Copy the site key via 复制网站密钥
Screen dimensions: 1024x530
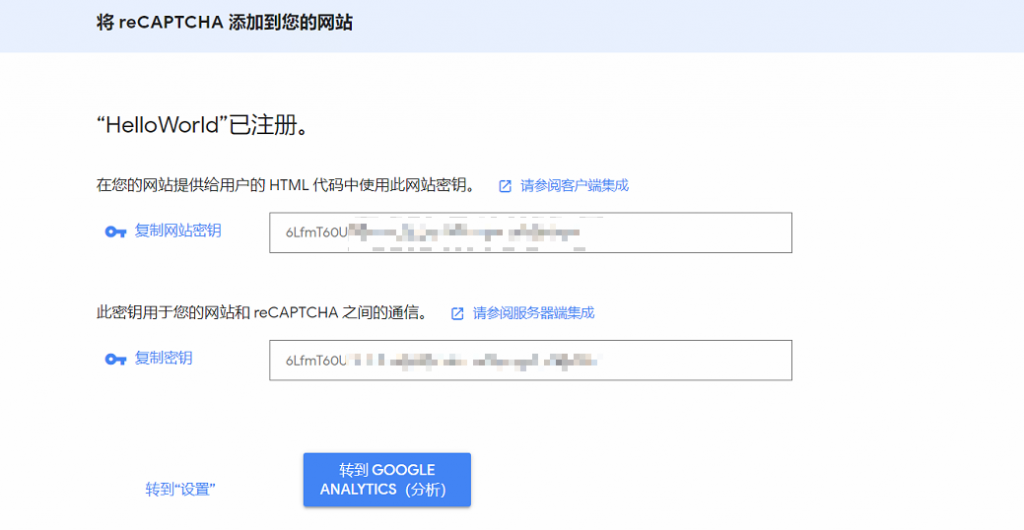177,231
